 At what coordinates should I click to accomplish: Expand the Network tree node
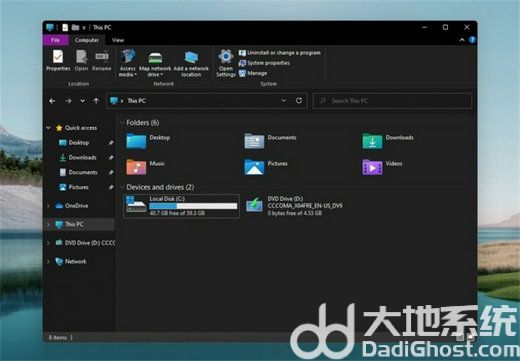[49, 261]
